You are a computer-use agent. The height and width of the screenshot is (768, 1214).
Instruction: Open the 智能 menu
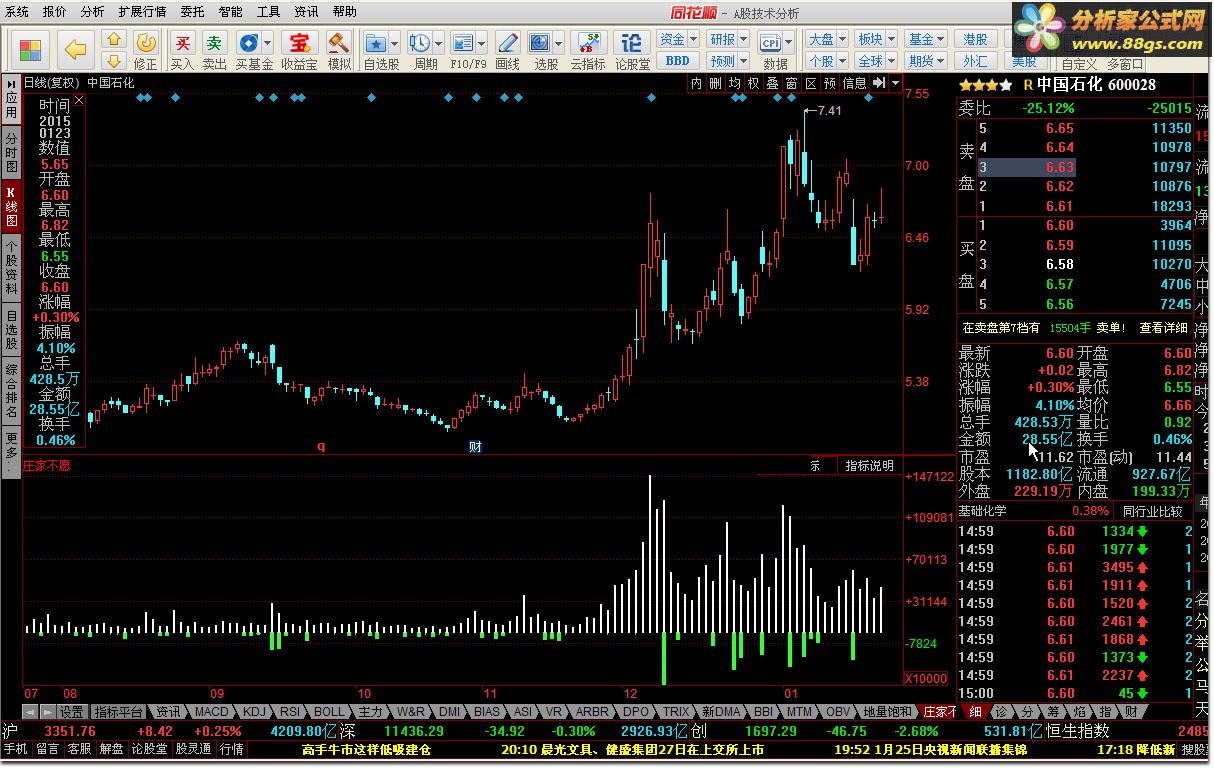point(230,12)
